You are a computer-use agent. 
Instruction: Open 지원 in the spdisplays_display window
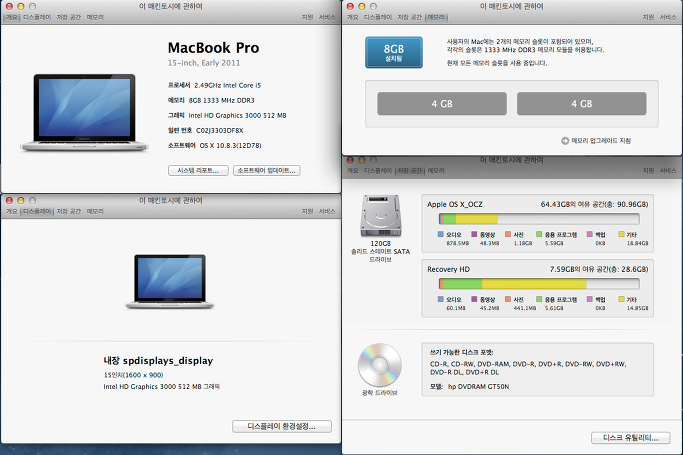click(x=308, y=211)
